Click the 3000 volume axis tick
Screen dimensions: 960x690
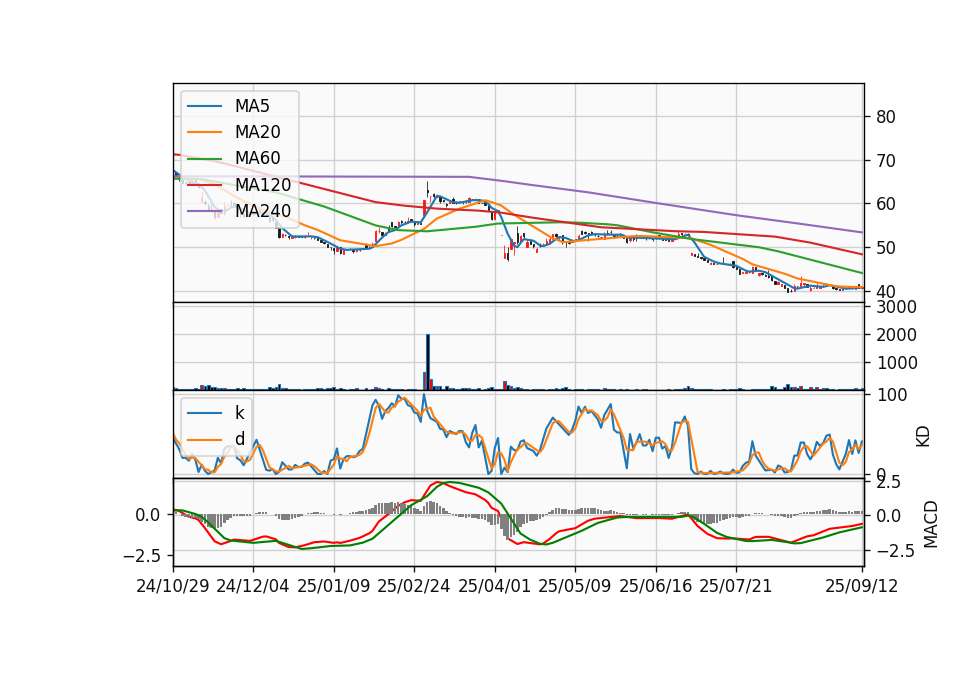pos(896,307)
